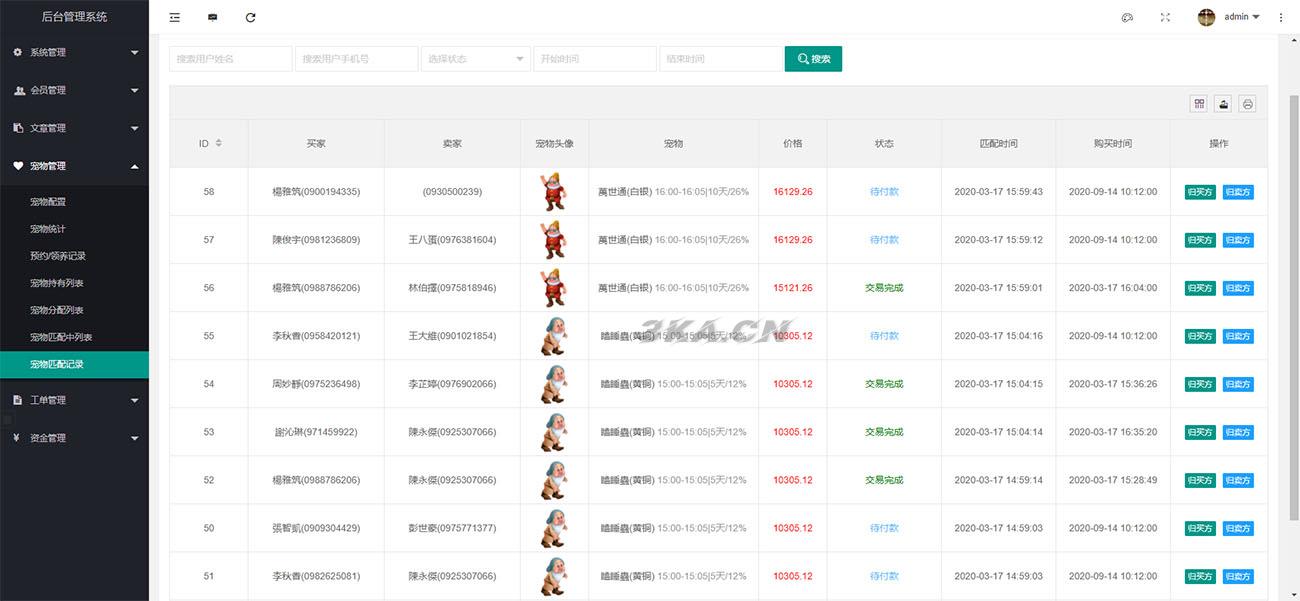Click the green 搜索 search button
This screenshot has width=1300, height=601.
coord(813,59)
